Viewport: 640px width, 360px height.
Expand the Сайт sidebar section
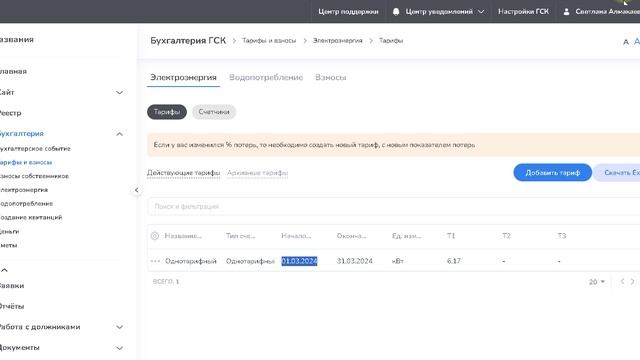(119, 93)
